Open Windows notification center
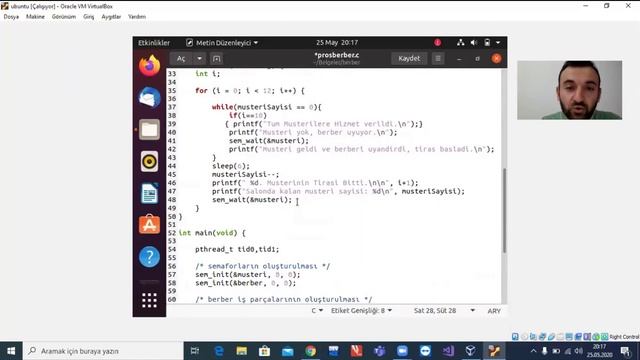 [x=625, y=351]
